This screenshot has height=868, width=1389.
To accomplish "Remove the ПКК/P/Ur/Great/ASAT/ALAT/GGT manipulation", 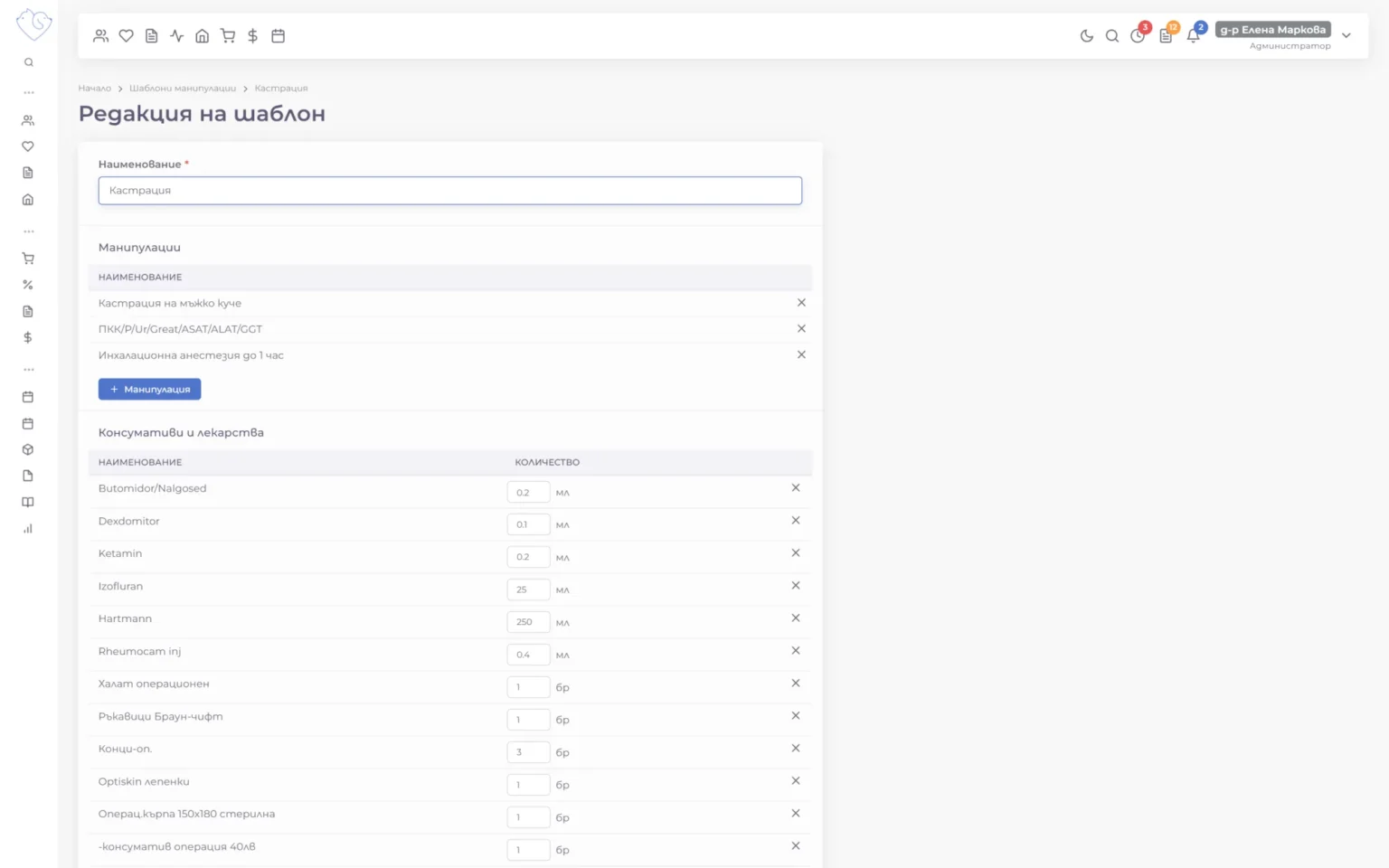I will pyautogui.click(x=801, y=329).
